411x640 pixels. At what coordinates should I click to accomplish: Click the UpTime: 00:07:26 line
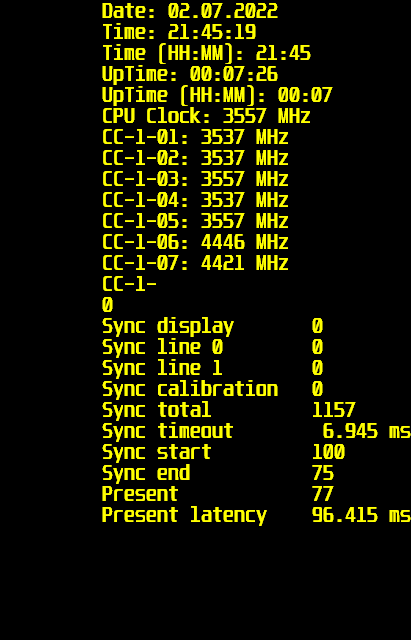click(x=190, y=75)
